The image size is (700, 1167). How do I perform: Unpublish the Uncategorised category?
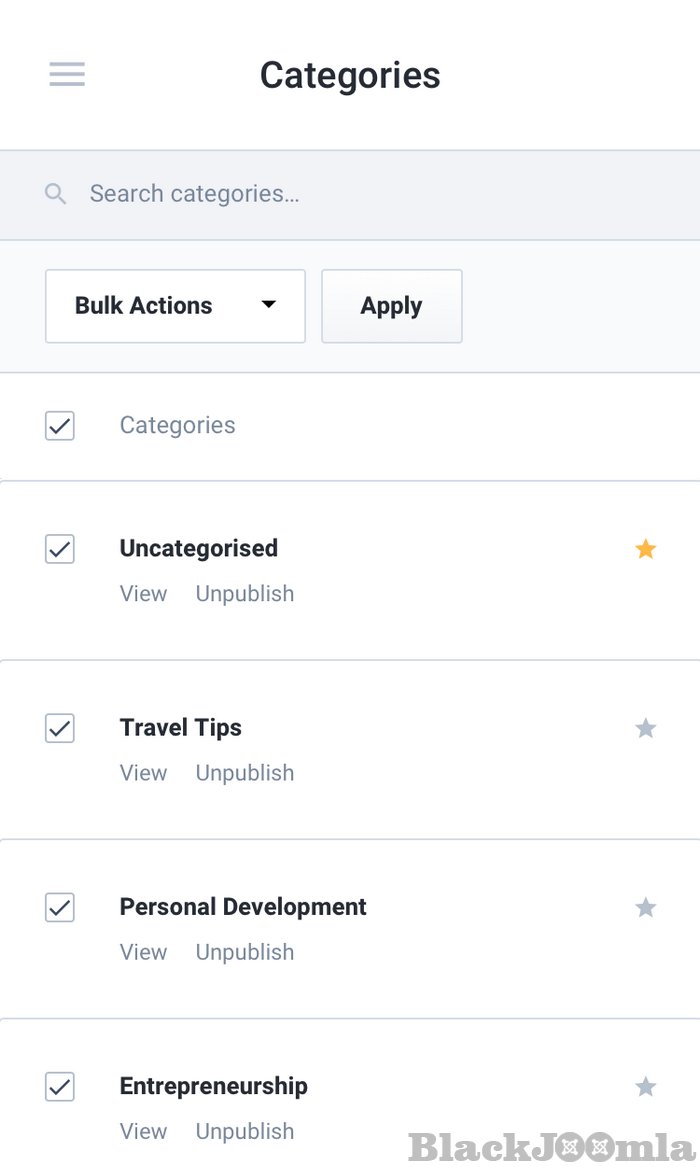pyautogui.click(x=244, y=593)
